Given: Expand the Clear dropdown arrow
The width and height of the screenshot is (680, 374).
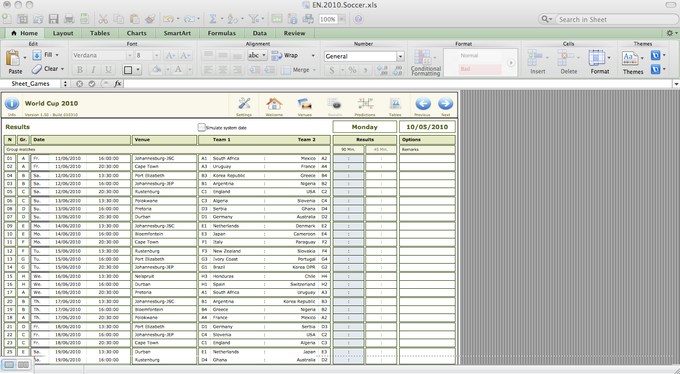Looking at the screenshot, I should [62, 69].
